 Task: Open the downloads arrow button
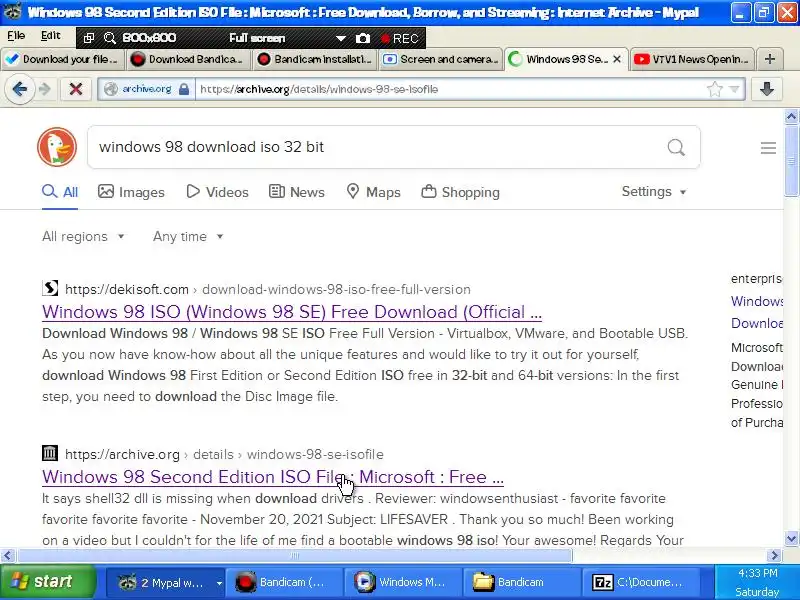(766, 89)
